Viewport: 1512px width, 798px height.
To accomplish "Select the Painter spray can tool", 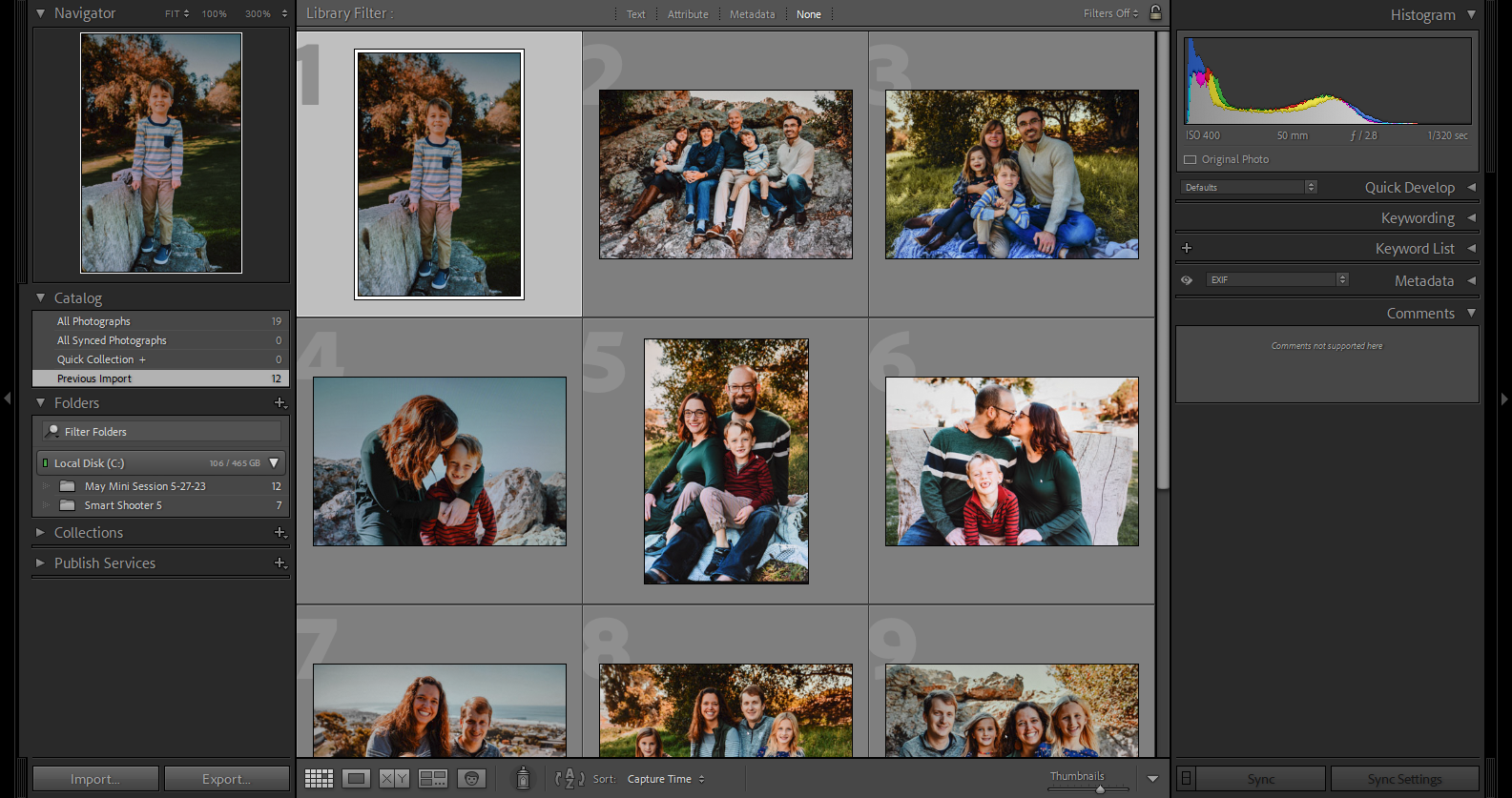I will tap(523, 778).
